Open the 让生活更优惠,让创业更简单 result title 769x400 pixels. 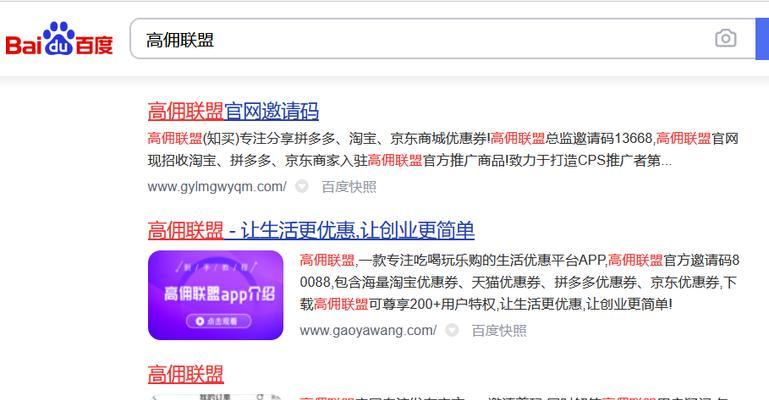(x=311, y=230)
